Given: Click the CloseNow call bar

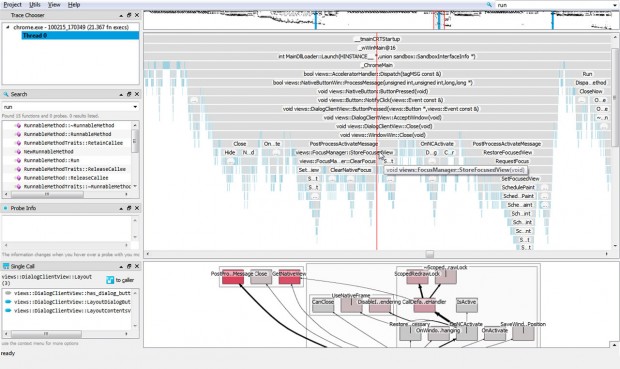Looking at the screenshot, I should pos(591,91).
